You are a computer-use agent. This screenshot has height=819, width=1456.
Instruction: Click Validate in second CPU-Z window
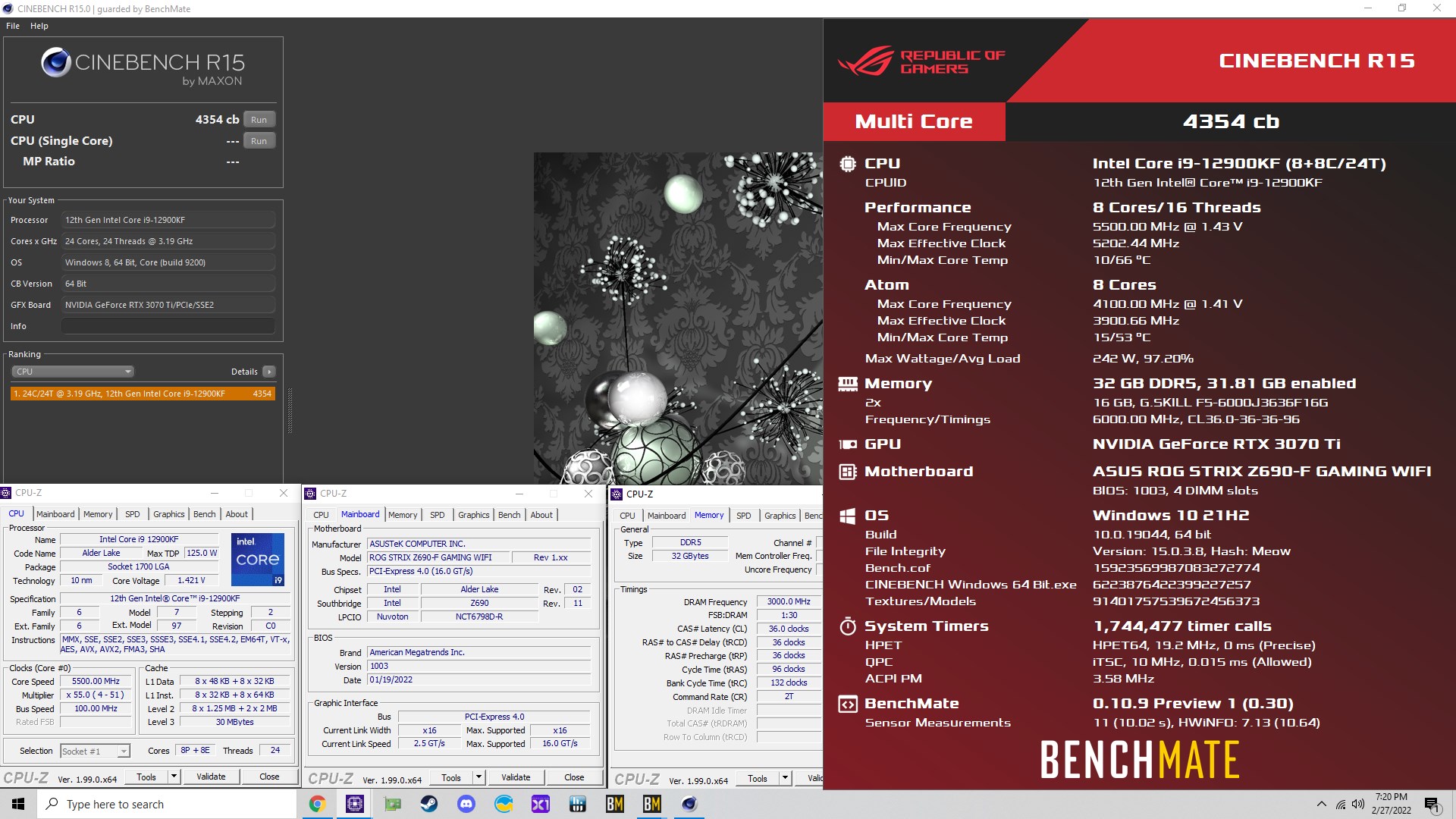point(516,778)
